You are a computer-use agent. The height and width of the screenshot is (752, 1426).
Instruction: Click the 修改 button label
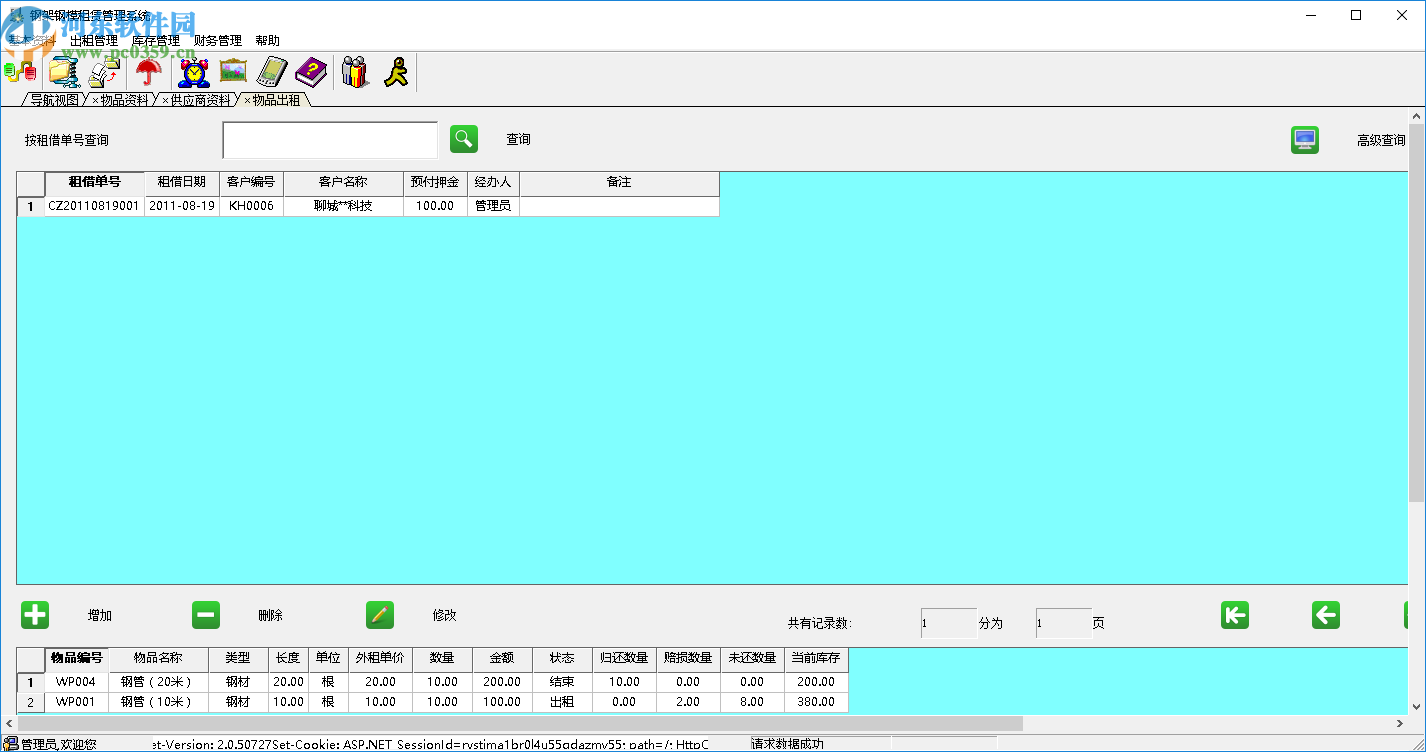444,616
